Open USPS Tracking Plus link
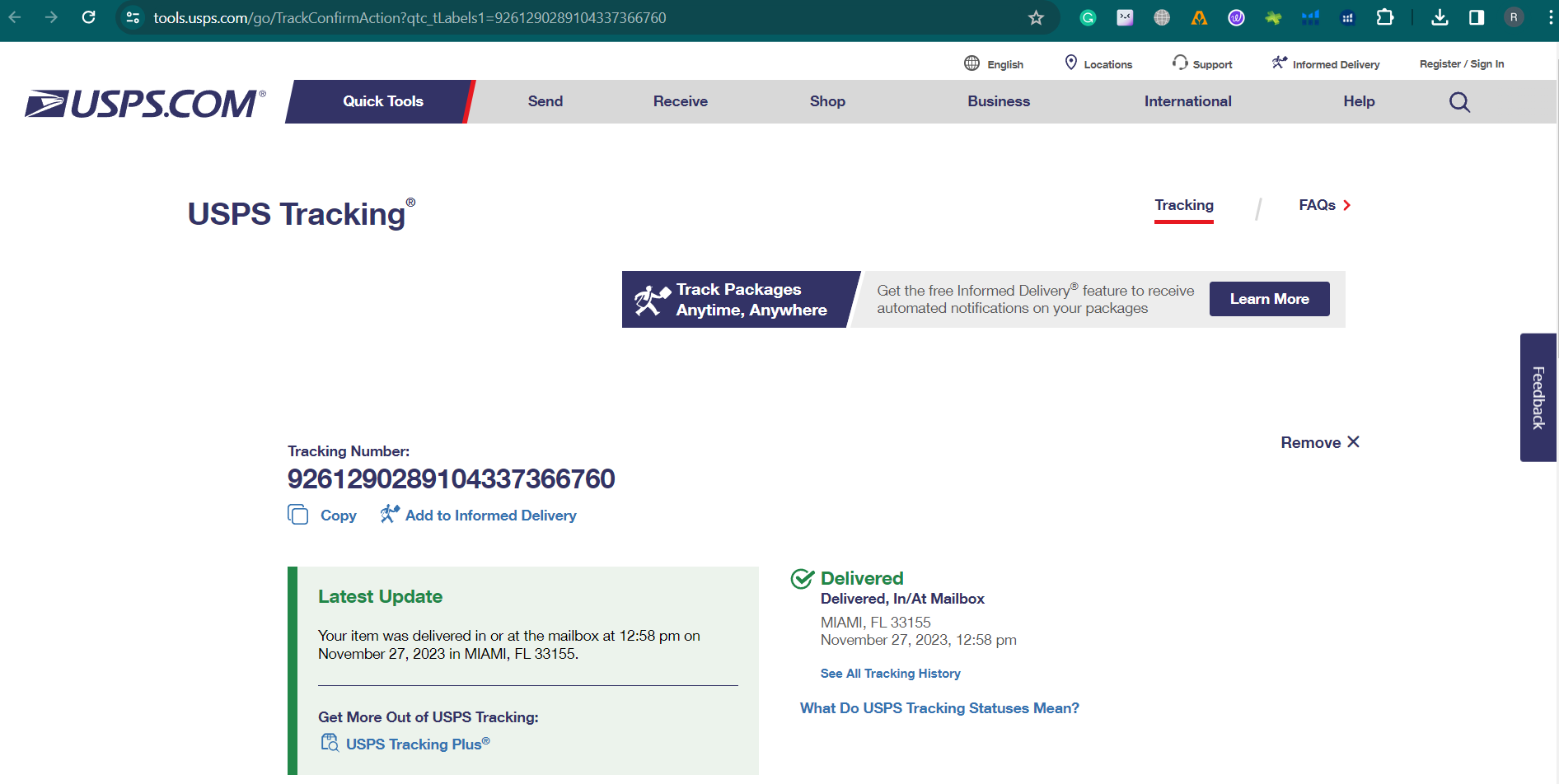 (x=418, y=744)
